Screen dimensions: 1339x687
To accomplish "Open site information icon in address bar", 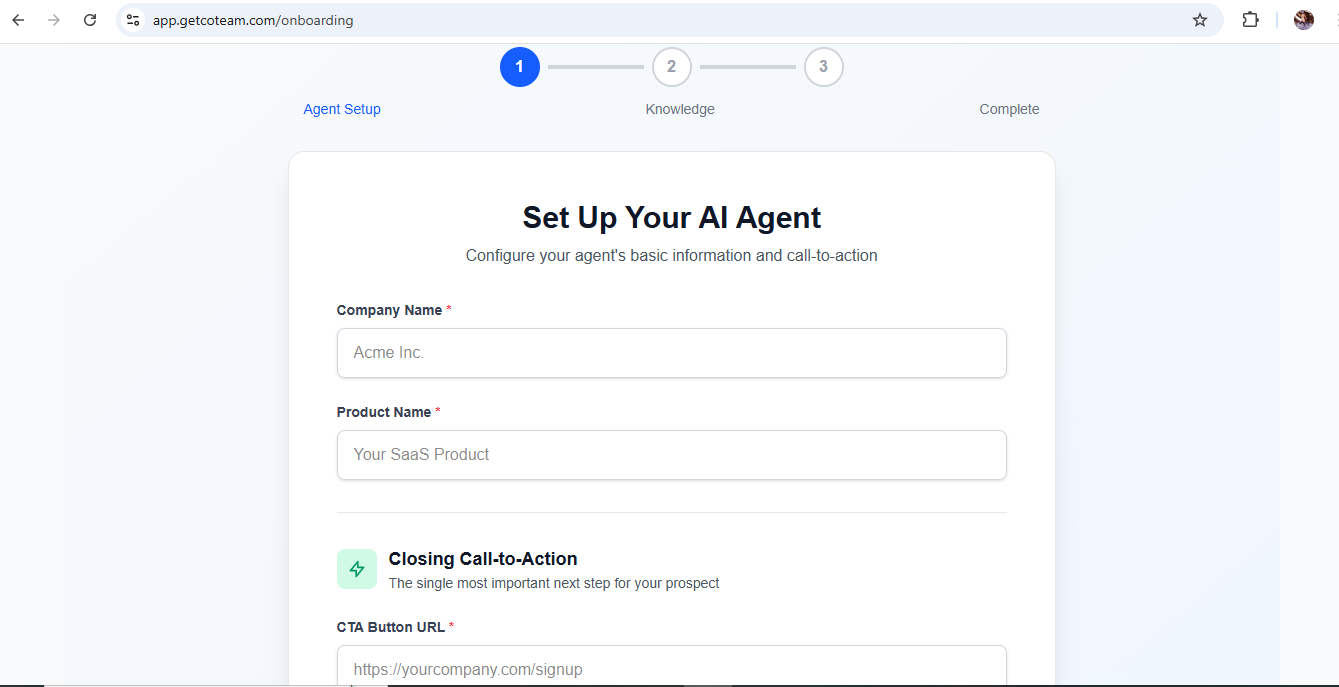I will (x=133, y=20).
